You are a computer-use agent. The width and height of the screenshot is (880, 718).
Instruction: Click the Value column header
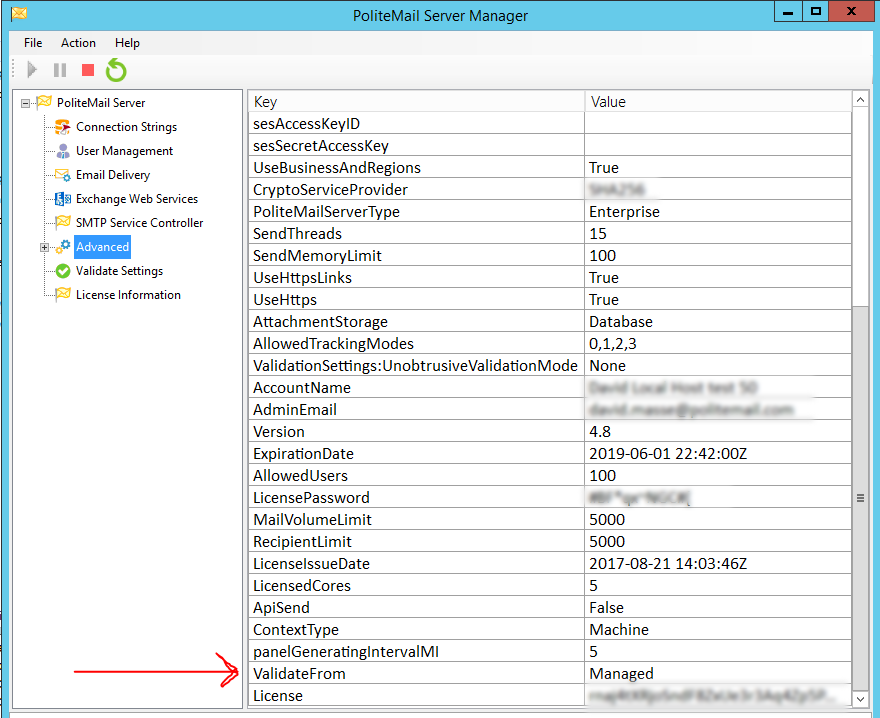coord(718,102)
